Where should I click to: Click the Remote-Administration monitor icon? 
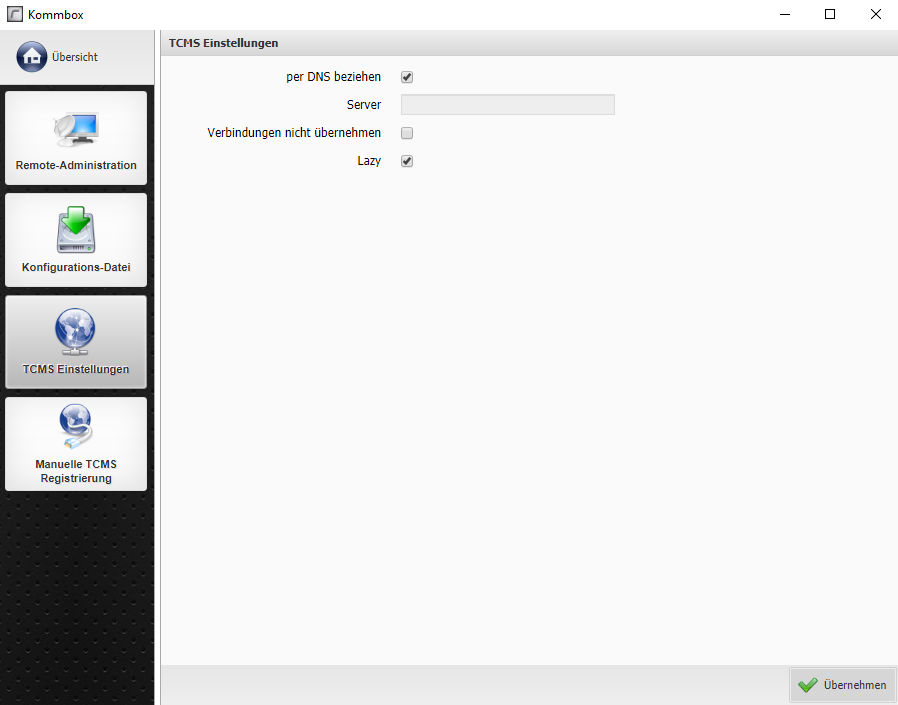76,128
